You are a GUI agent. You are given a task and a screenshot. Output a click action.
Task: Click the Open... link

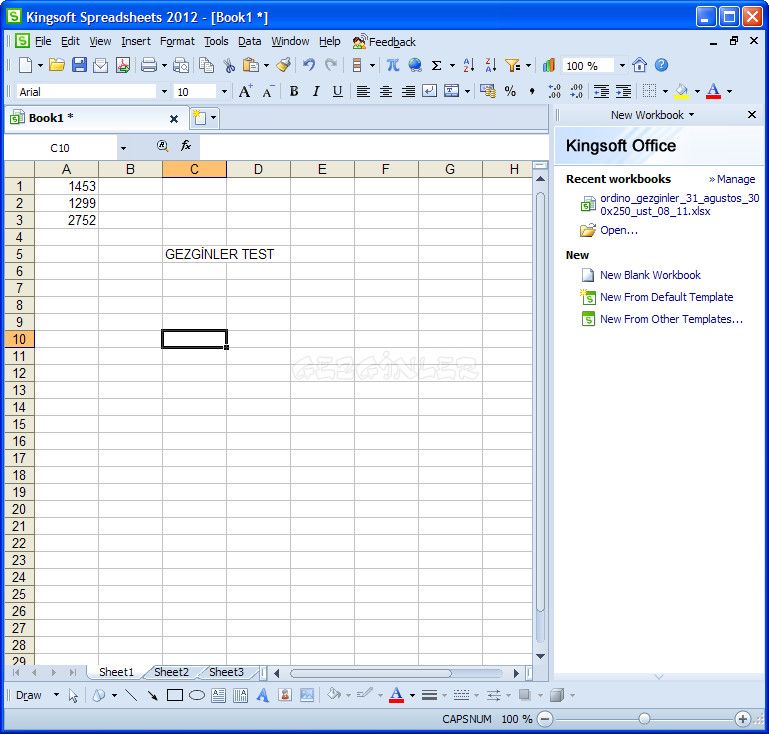[x=619, y=230]
